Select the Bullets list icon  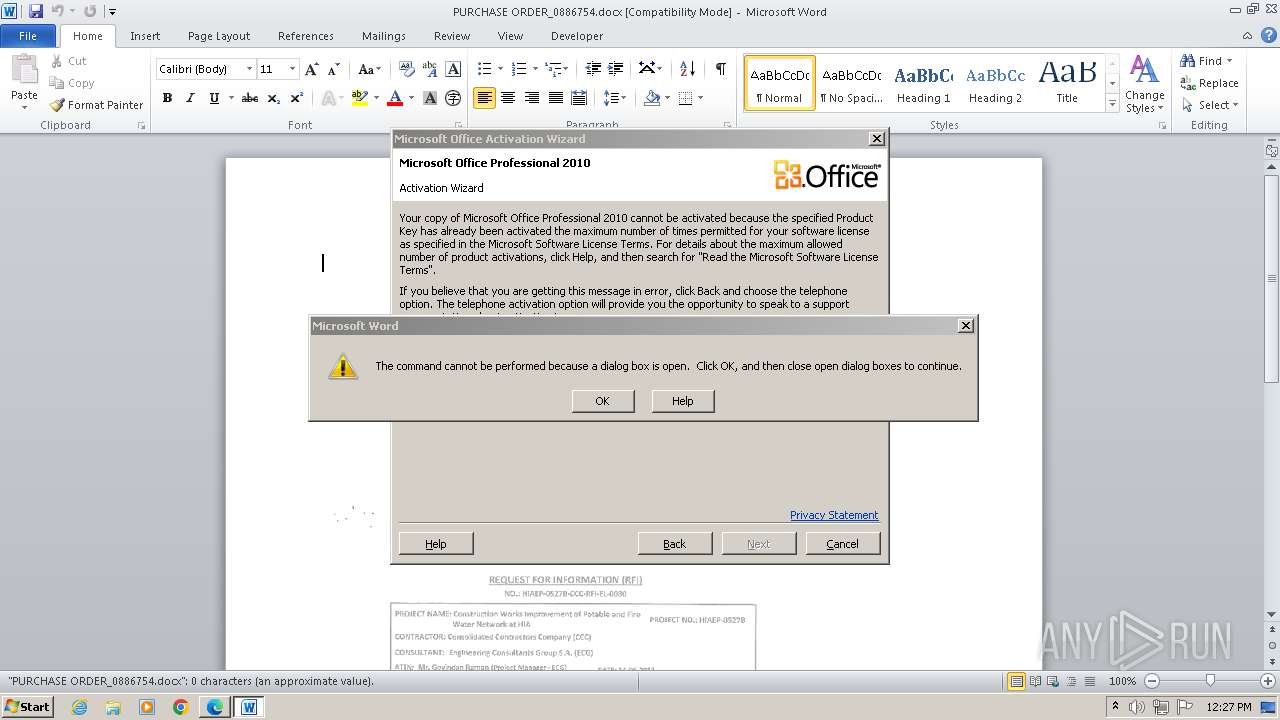click(x=485, y=69)
